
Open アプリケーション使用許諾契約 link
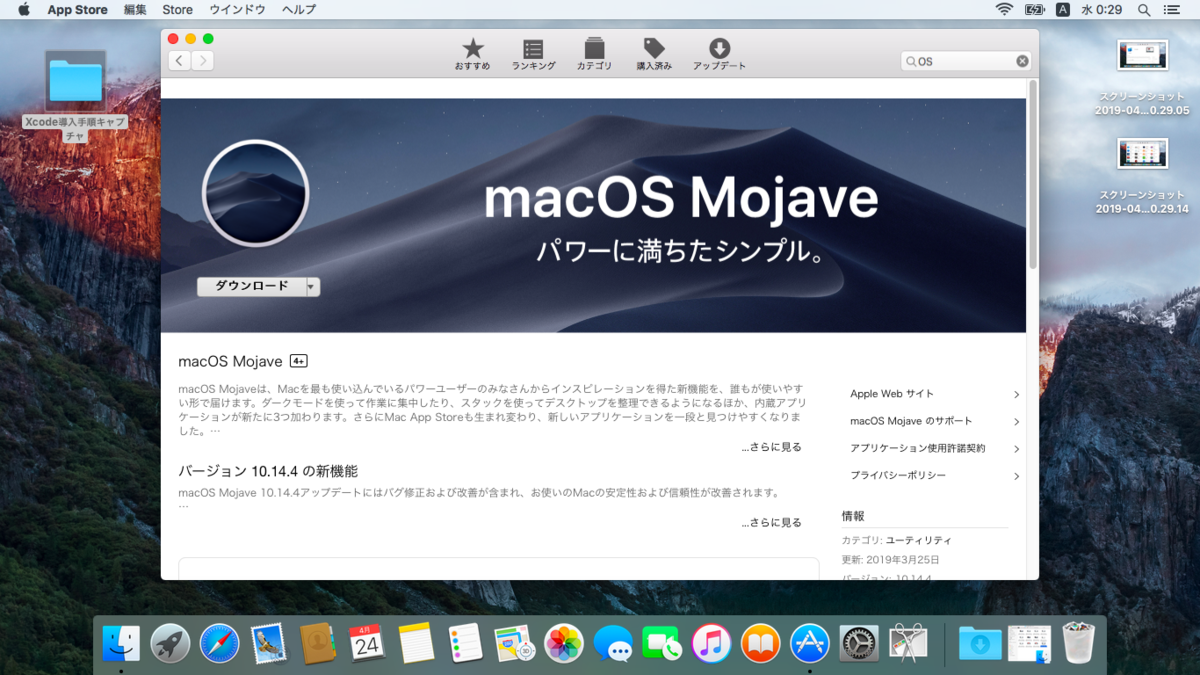[918, 448]
